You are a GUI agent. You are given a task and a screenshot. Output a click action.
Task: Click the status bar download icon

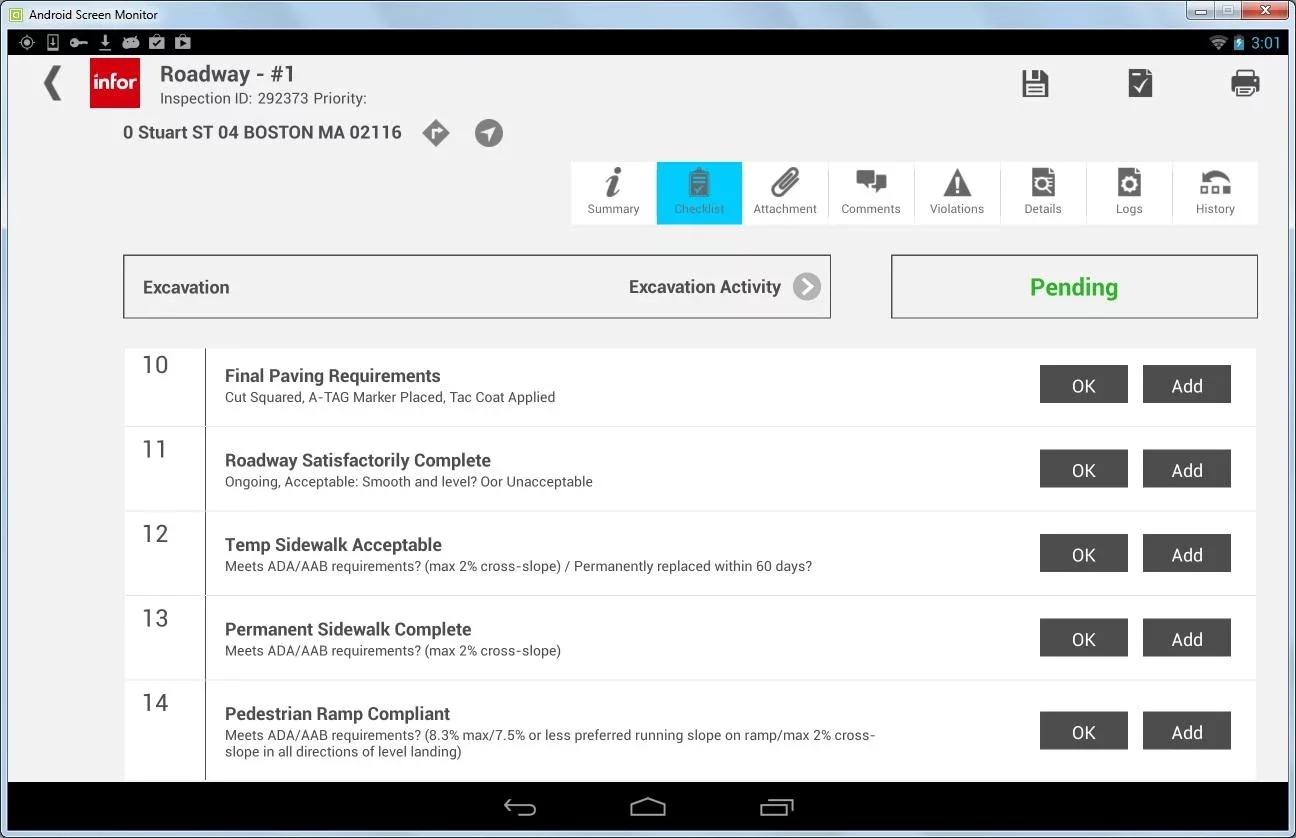(105, 42)
